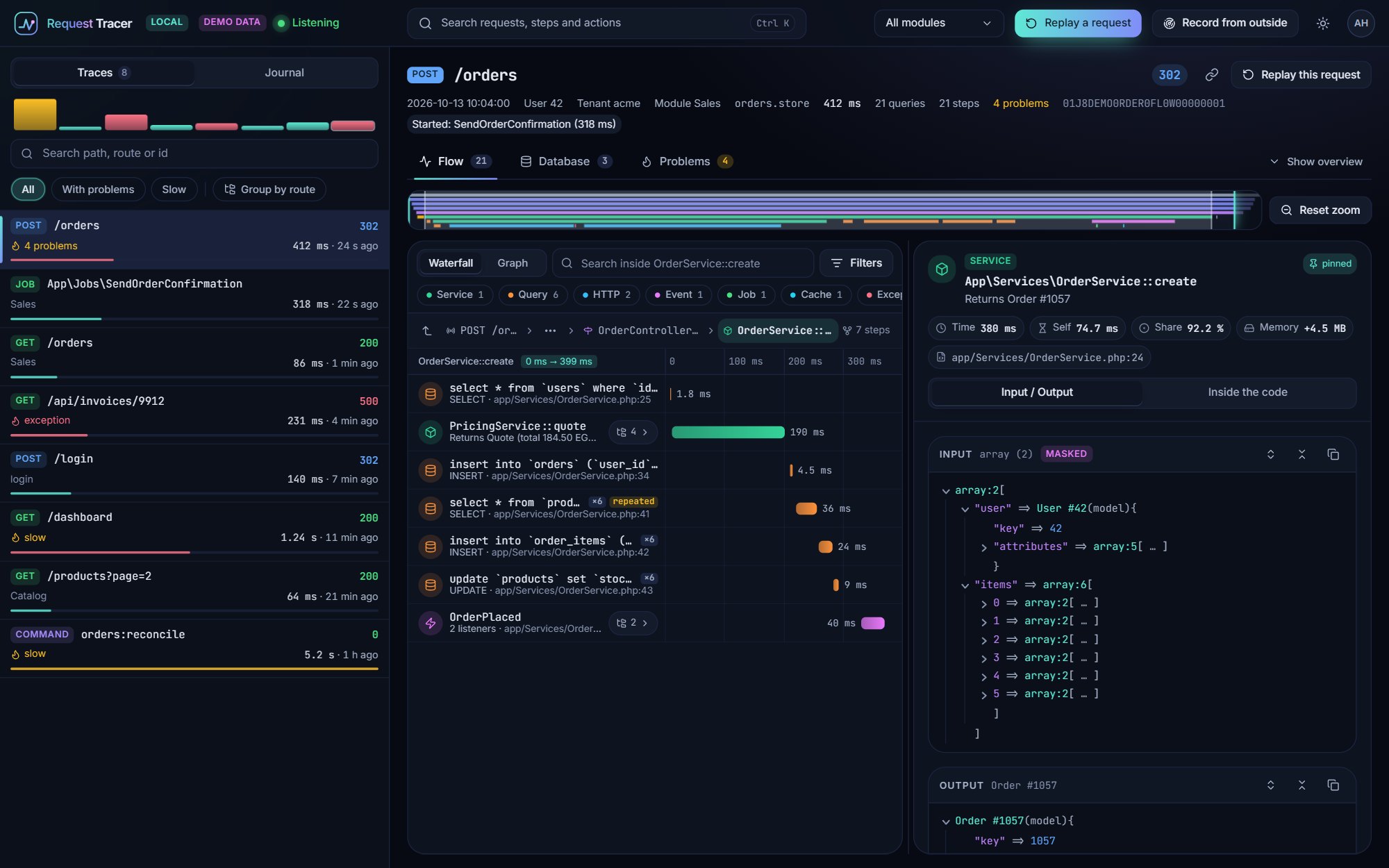Toggle light theme with the sun icon
The image size is (1389, 868).
1323,23
